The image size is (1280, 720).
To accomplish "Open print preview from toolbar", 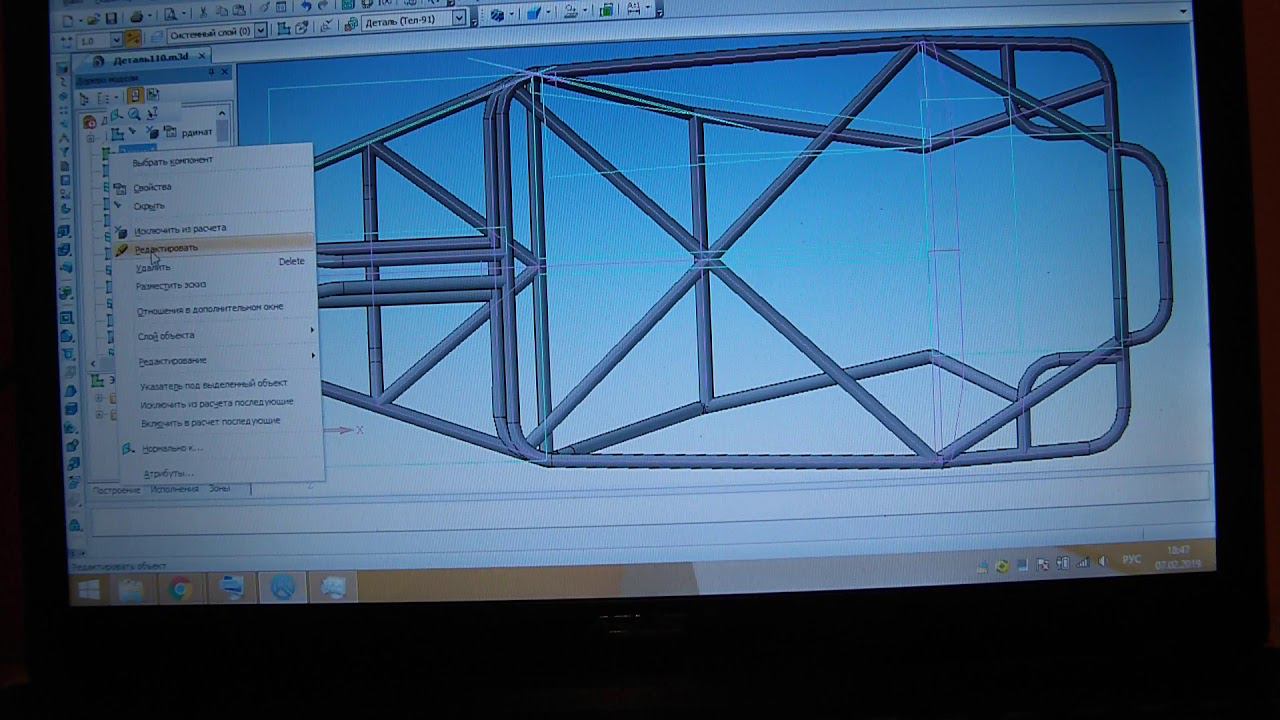I will point(170,15).
